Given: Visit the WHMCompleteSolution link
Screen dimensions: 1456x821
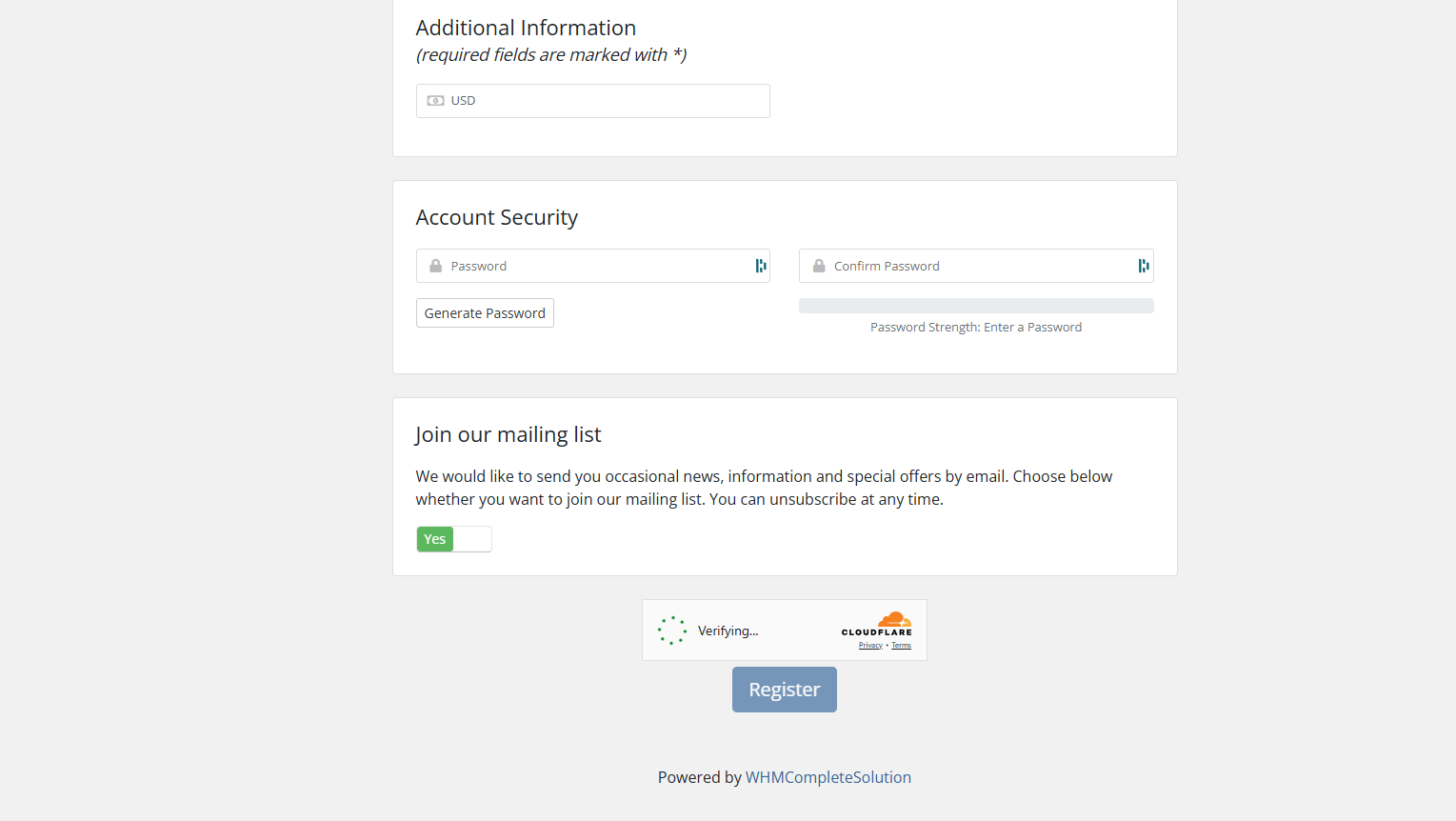Looking at the screenshot, I should [x=828, y=777].
